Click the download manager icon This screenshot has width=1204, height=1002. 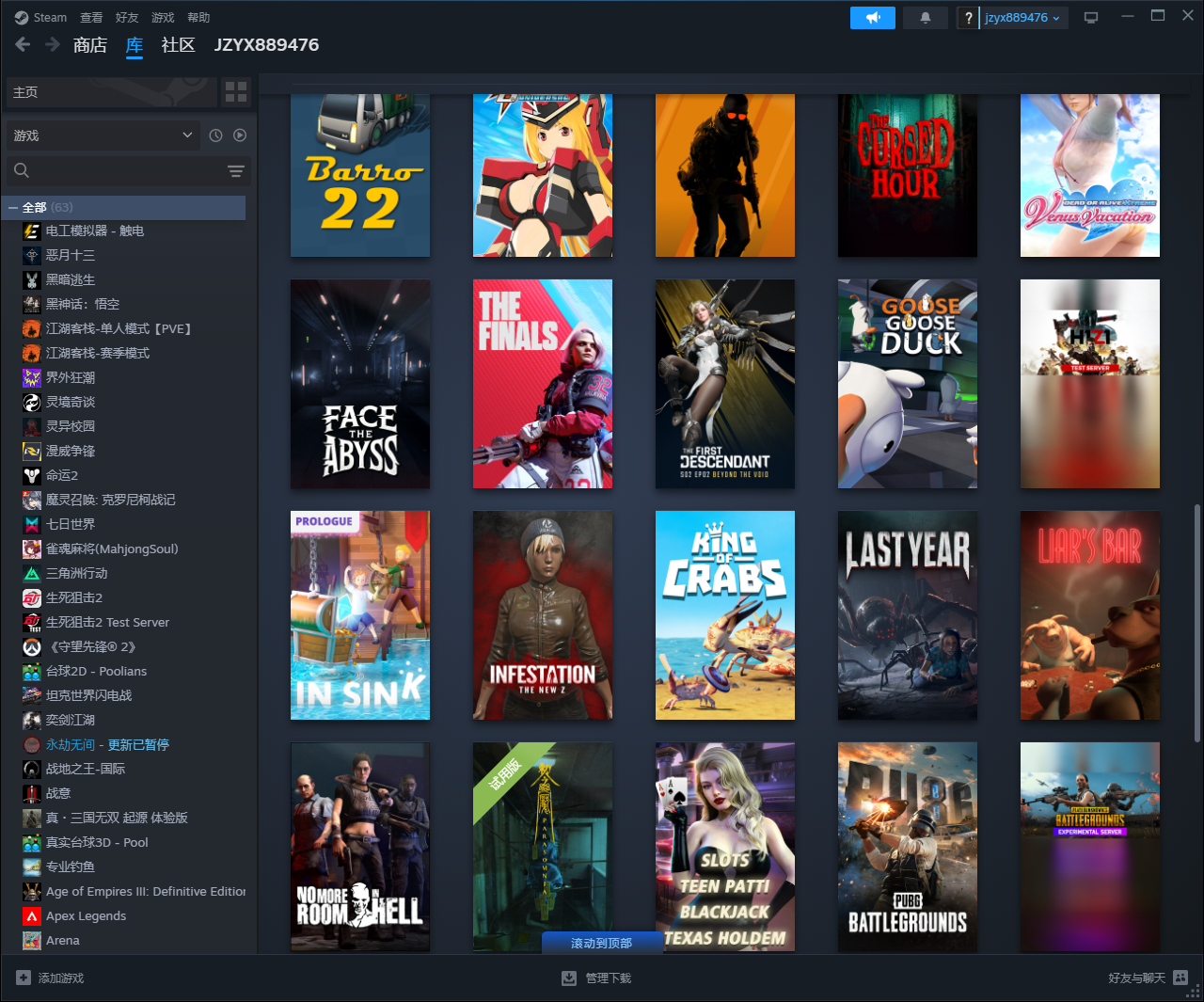569,978
